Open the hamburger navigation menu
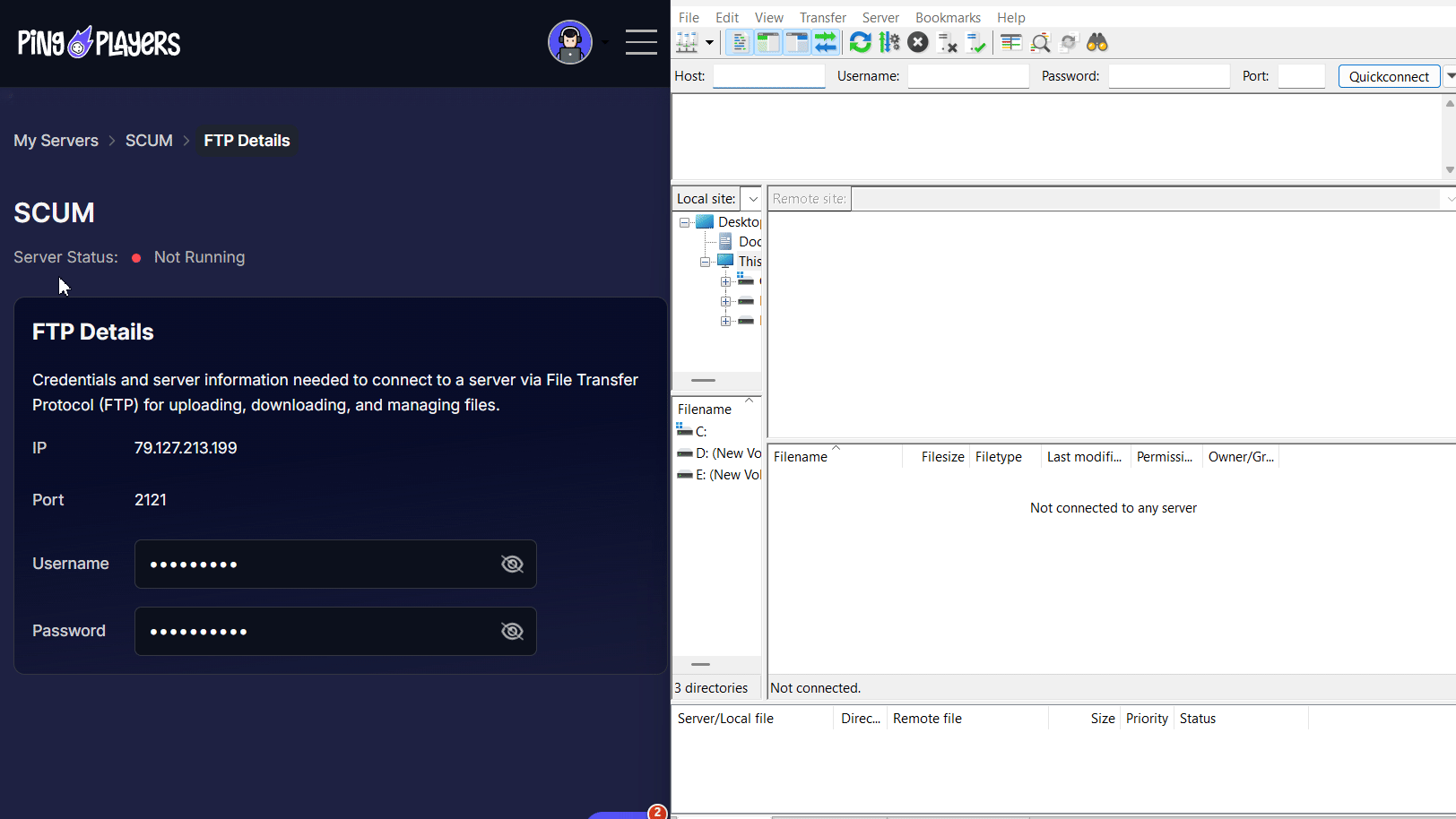This screenshot has width=1456, height=819. click(x=641, y=42)
